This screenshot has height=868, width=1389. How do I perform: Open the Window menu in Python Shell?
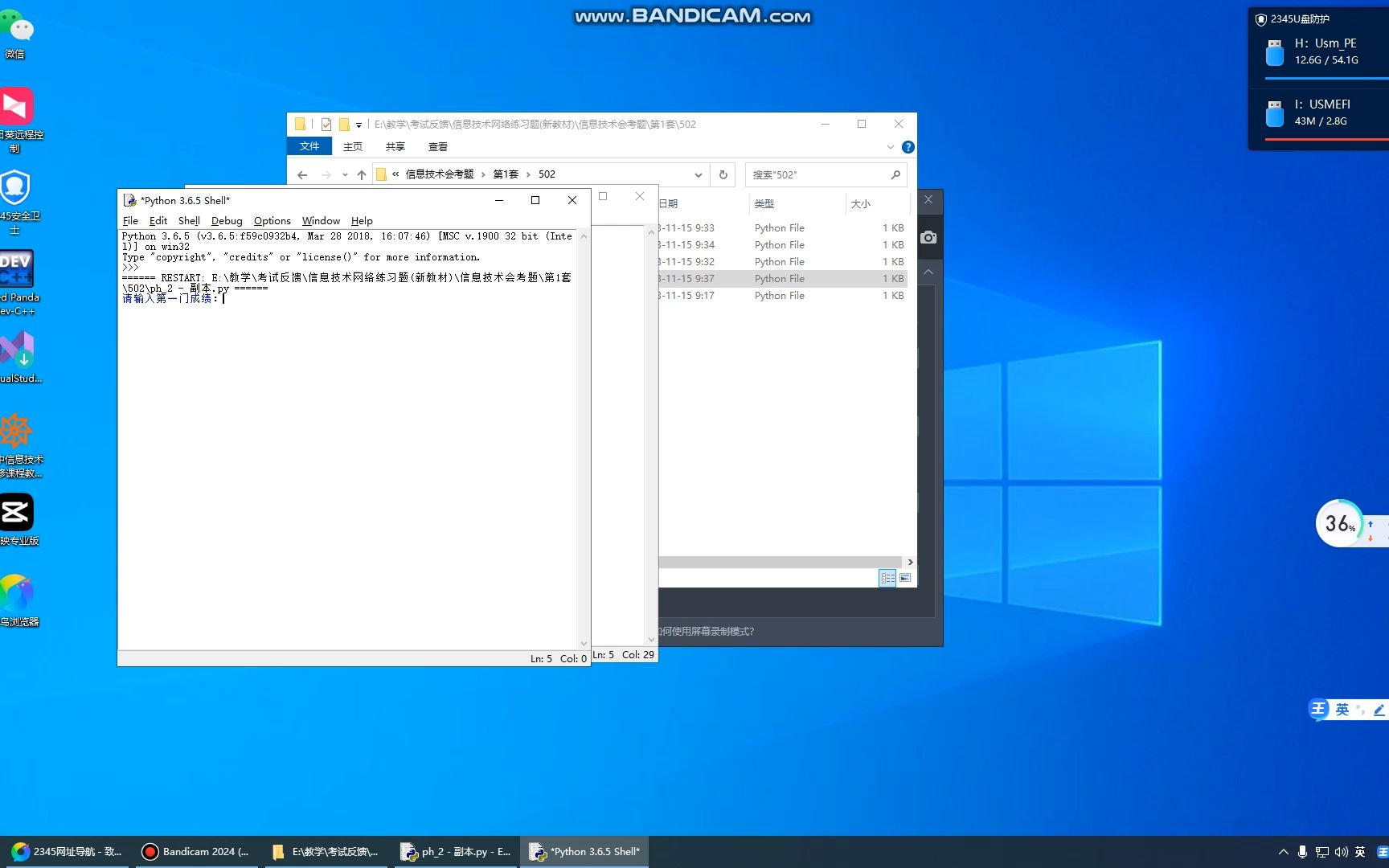[321, 221]
